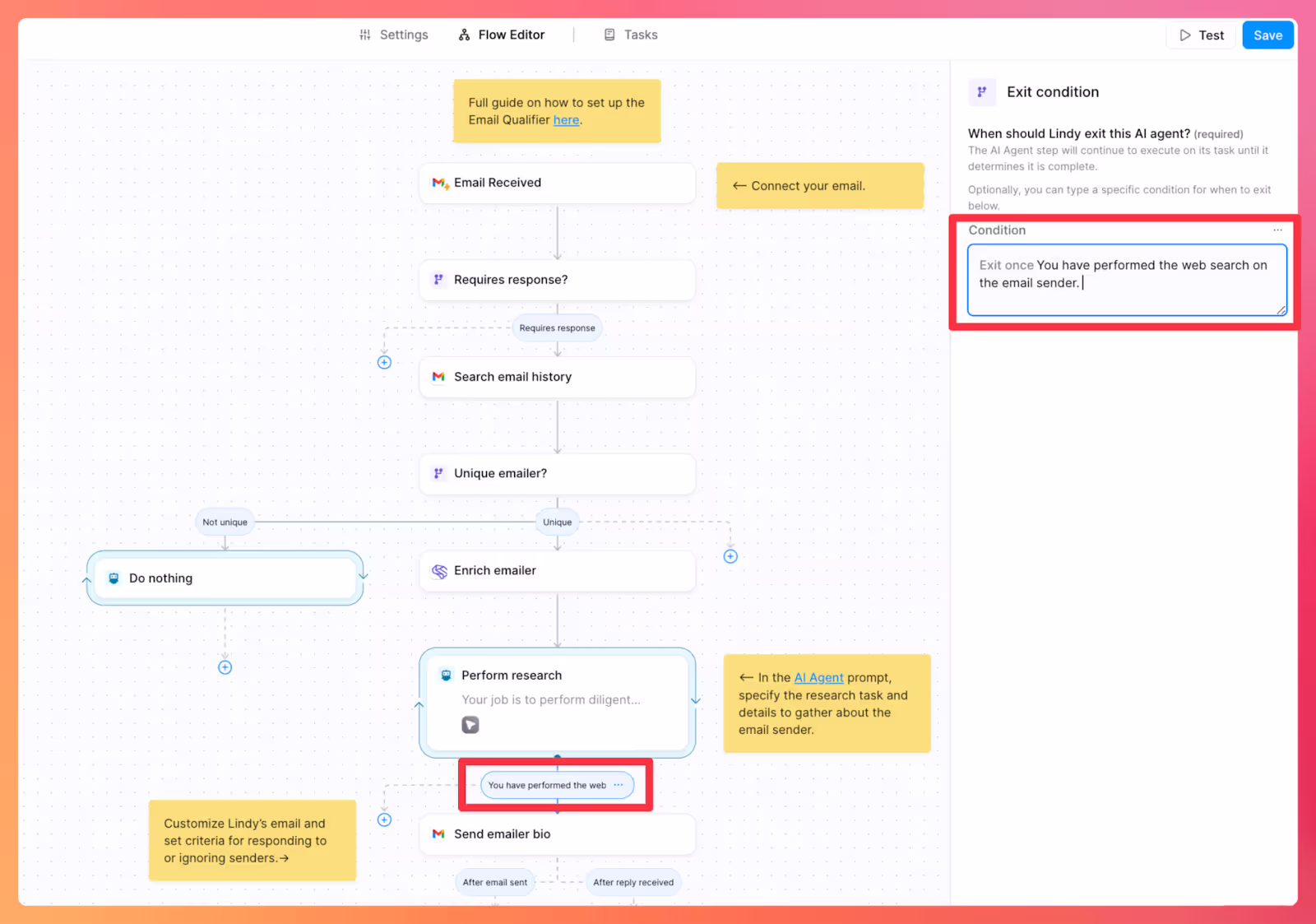This screenshot has height=924, width=1316.
Task: Click 'When should Lindy exit this AI agent?' label
Action: tap(1079, 133)
